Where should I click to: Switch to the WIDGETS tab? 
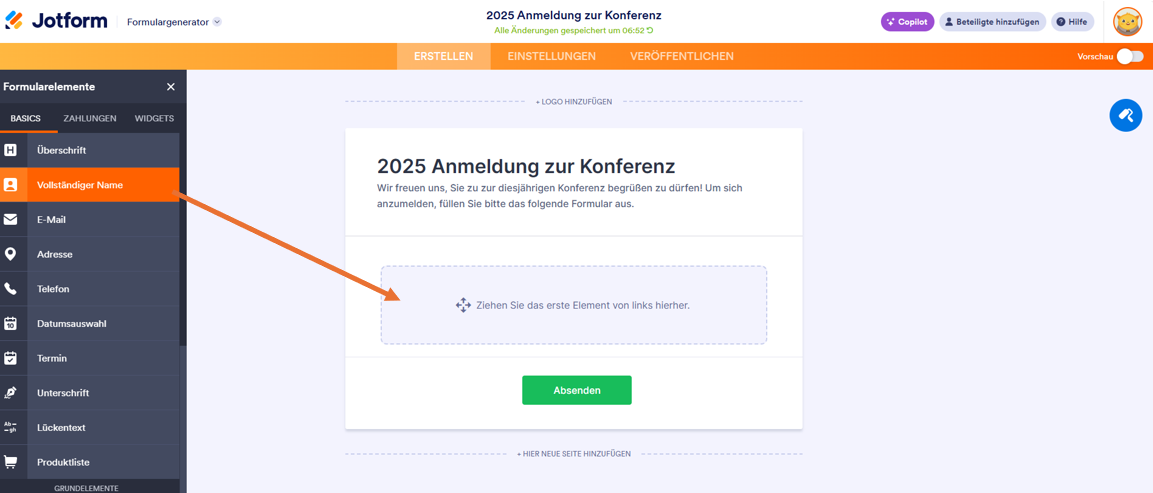[x=154, y=118]
